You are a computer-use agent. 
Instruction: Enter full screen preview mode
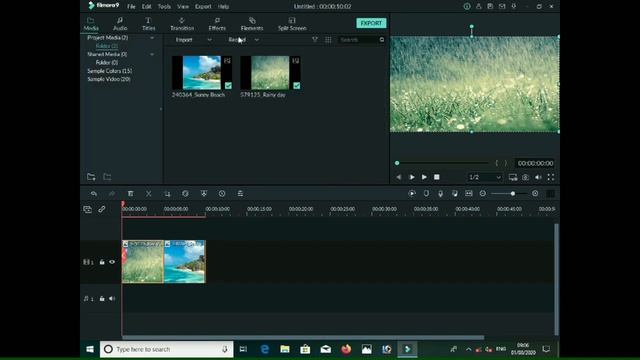pyautogui.click(x=551, y=177)
